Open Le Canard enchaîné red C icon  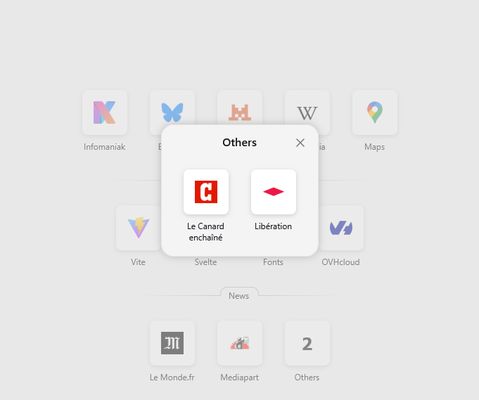(206, 192)
